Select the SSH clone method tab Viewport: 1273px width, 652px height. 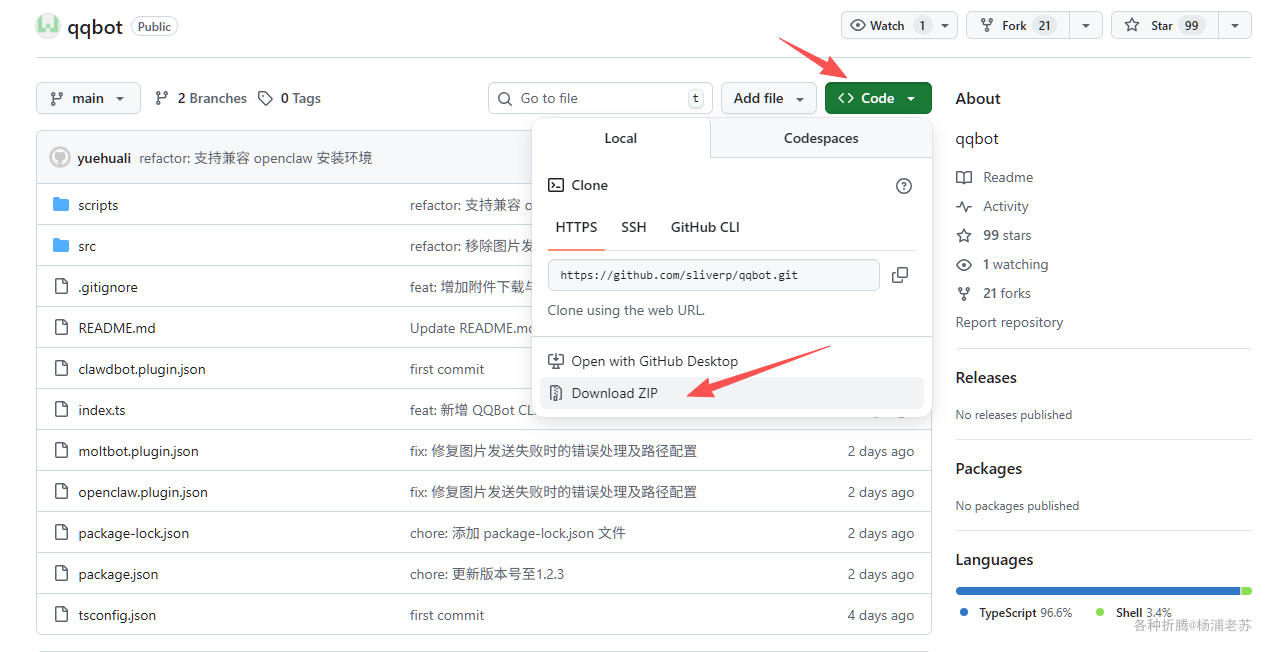coord(634,227)
